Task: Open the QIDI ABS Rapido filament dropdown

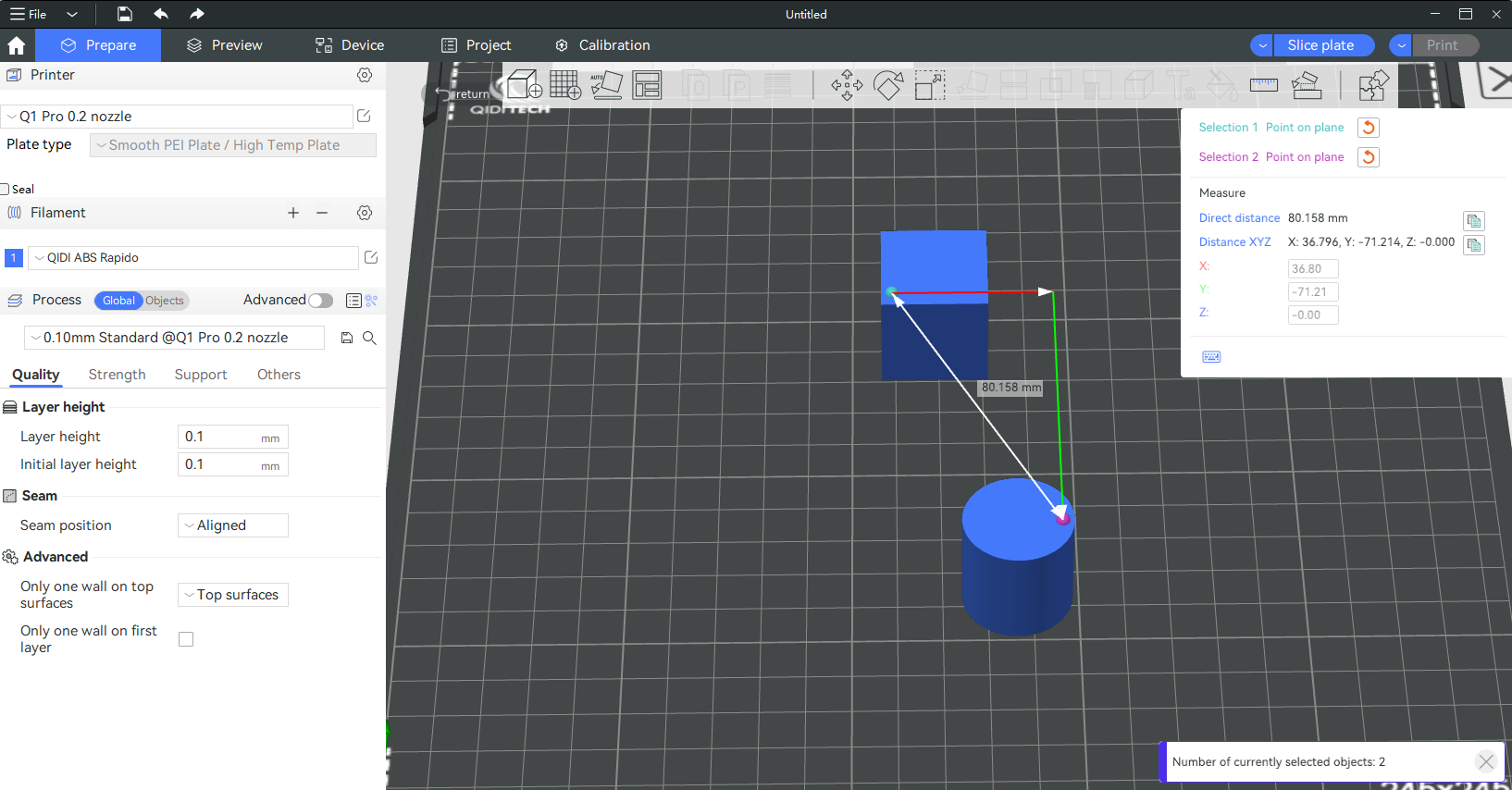Action: click(192, 258)
